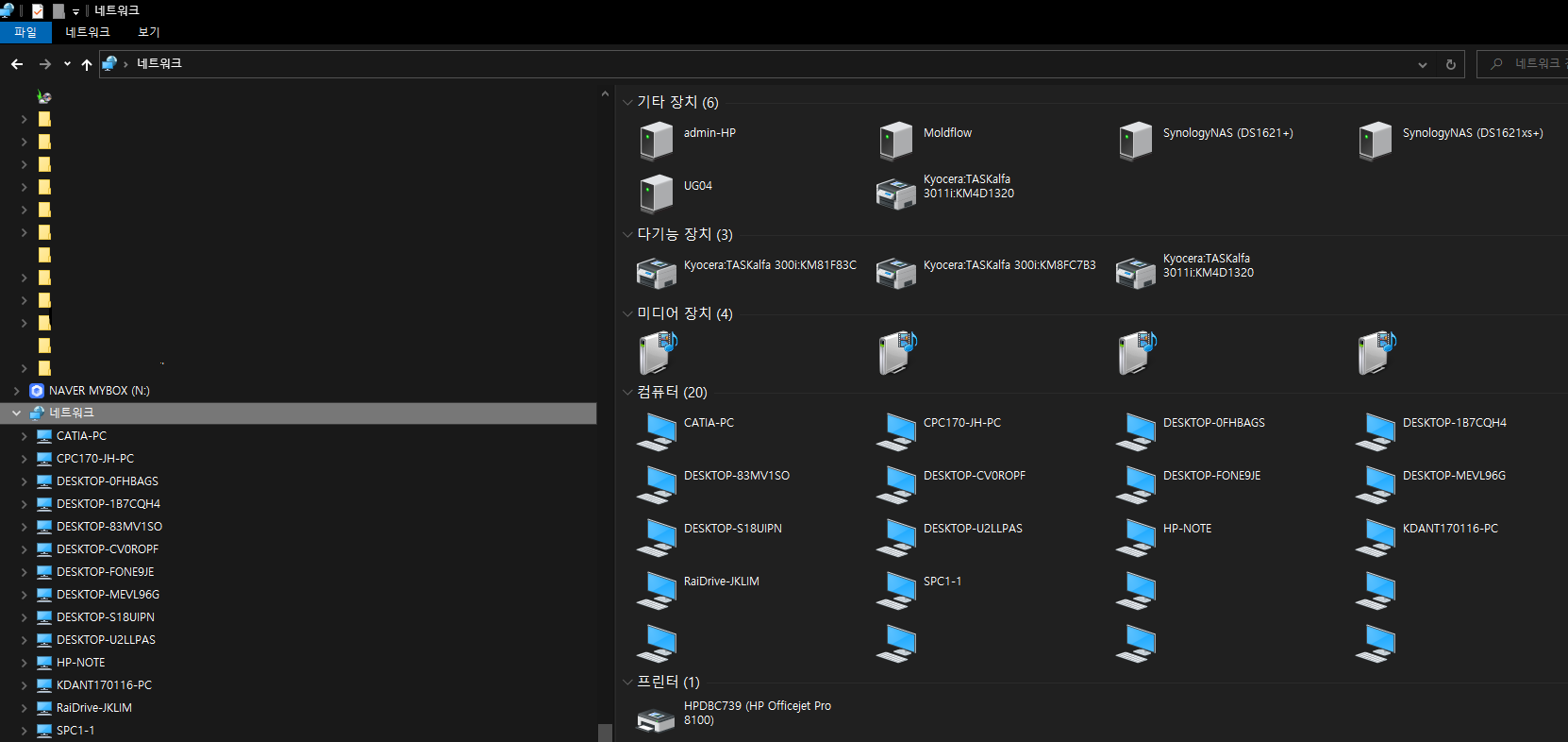
Task: Select Kyocera TASKalfa 300i KM81F83C printer icon
Action: 657,273
